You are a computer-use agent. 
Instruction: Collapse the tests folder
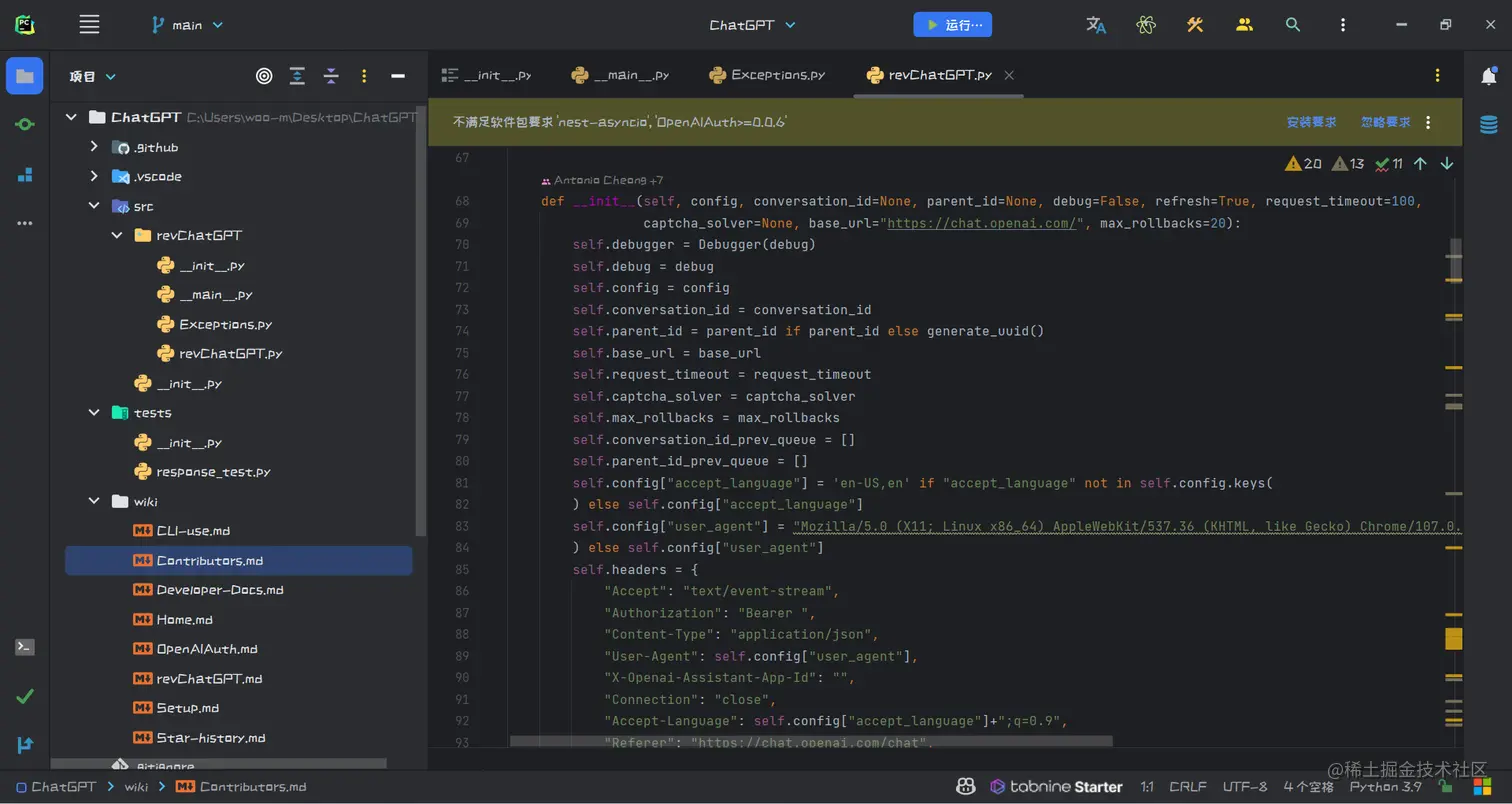94,412
